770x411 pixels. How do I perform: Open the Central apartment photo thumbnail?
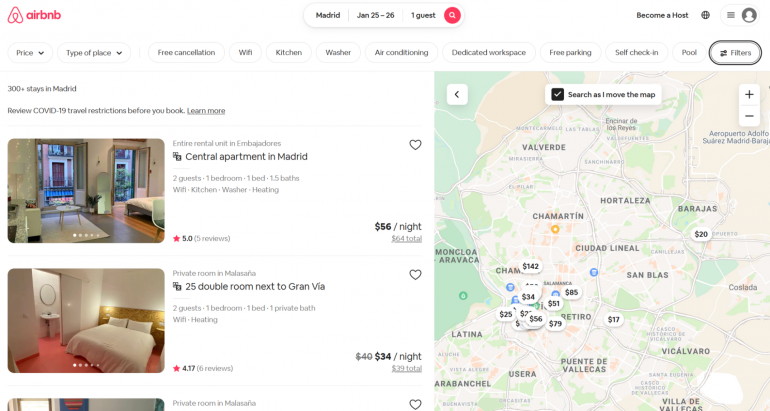coord(86,190)
